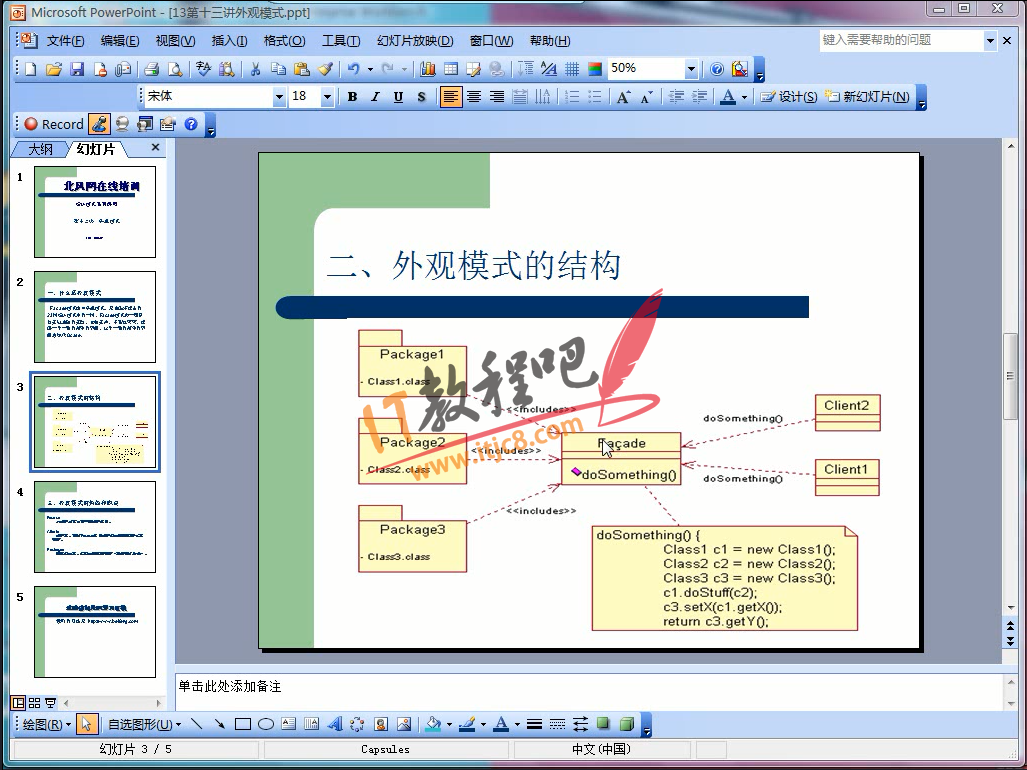
Task: Open PowerPoint Help icon in toolbar
Action: coord(717,69)
